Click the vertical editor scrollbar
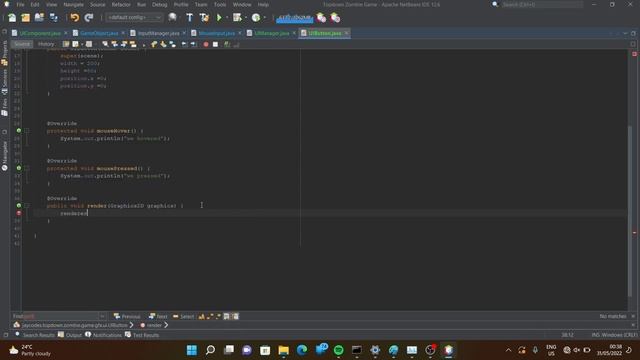The image size is (640, 360). pyautogui.click(x=630, y=210)
